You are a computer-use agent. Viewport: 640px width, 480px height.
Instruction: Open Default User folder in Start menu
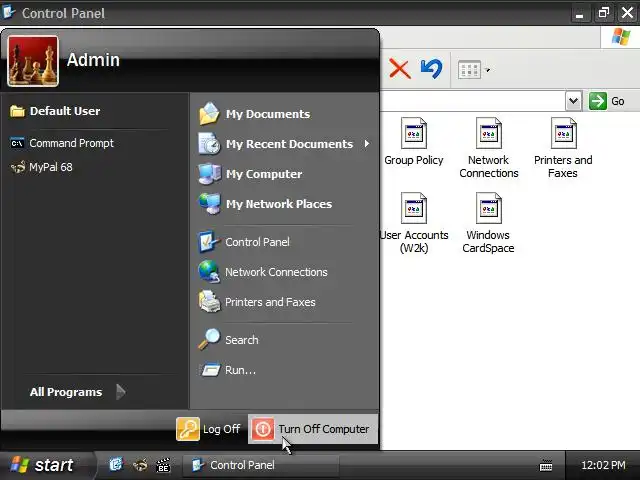tap(55, 111)
